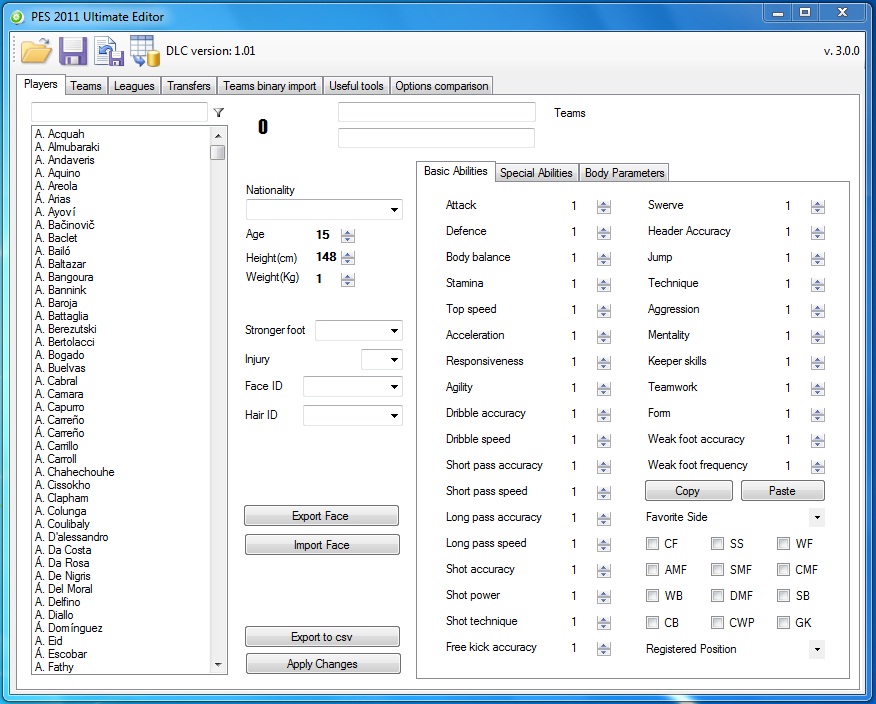Screen dimensions: 876x704
Task: Click the Export Face button
Action: tap(321, 516)
